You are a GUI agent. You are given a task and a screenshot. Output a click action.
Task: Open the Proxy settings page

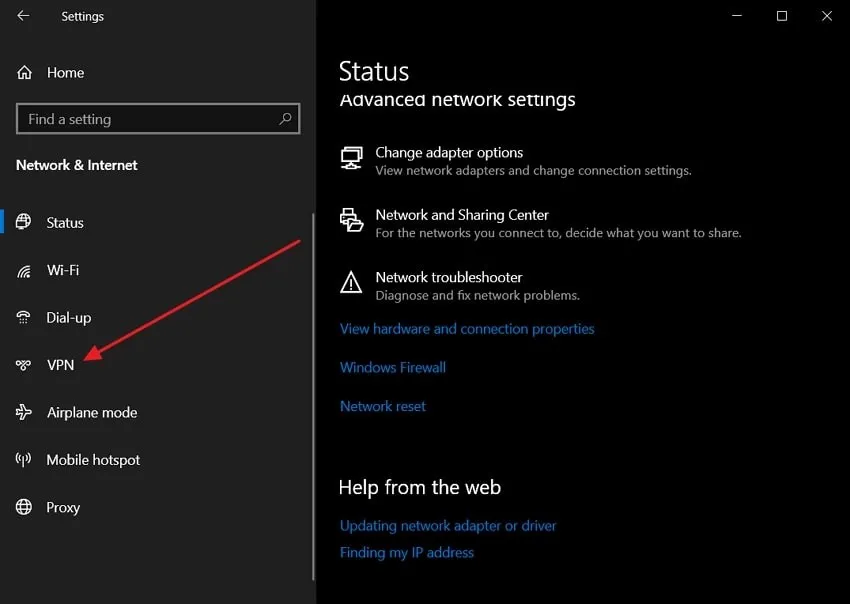63,508
